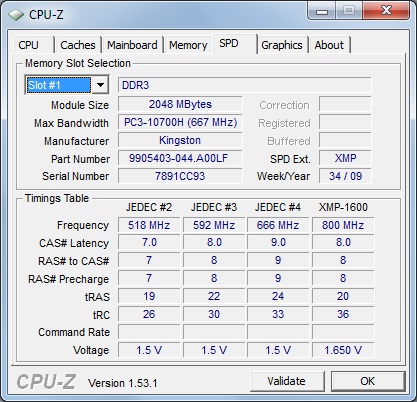The image size is (417, 402).
Task: Click the tRAS value 19
Action: pos(149,296)
